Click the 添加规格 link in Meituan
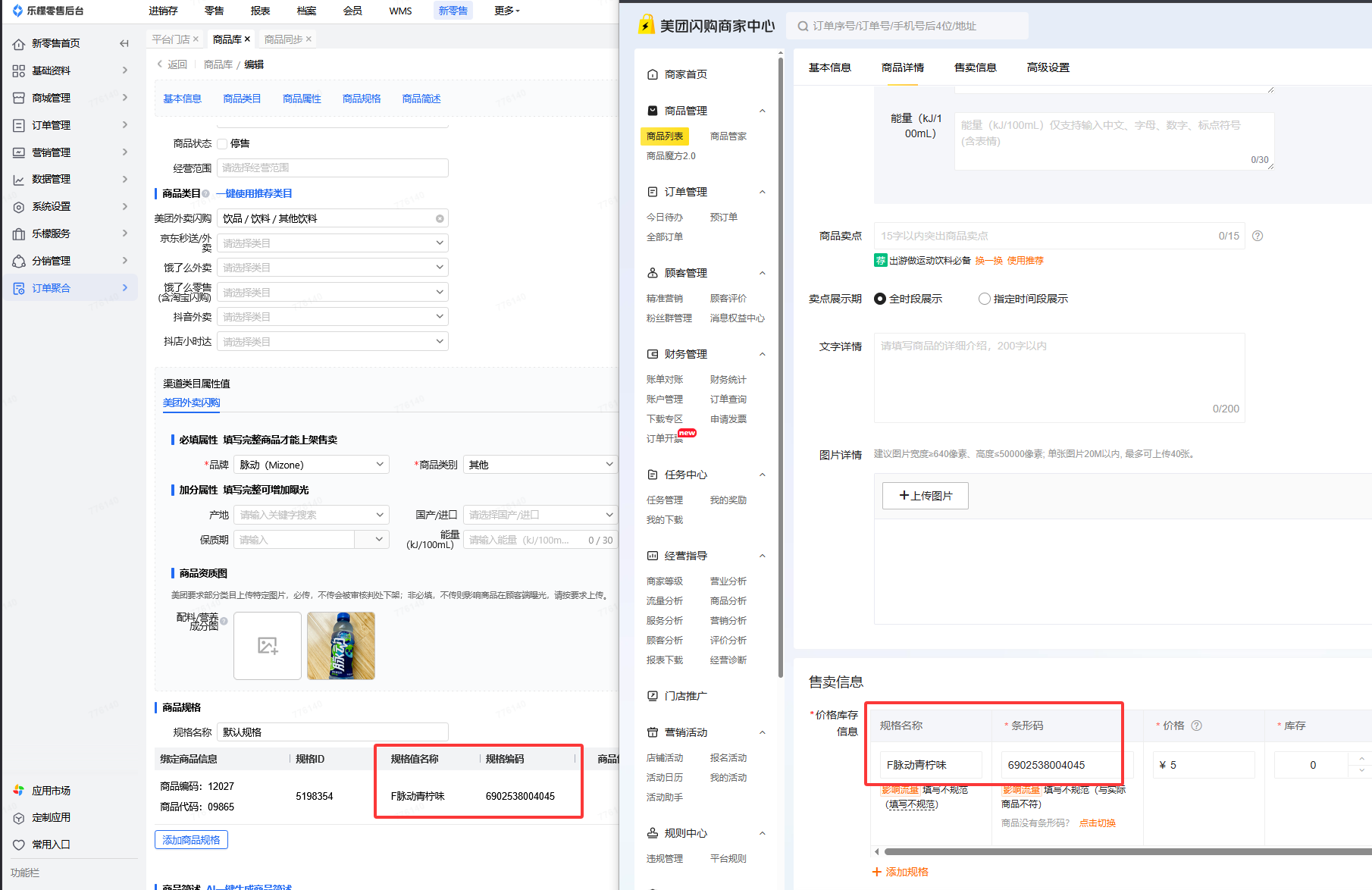 tap(901, 872)
